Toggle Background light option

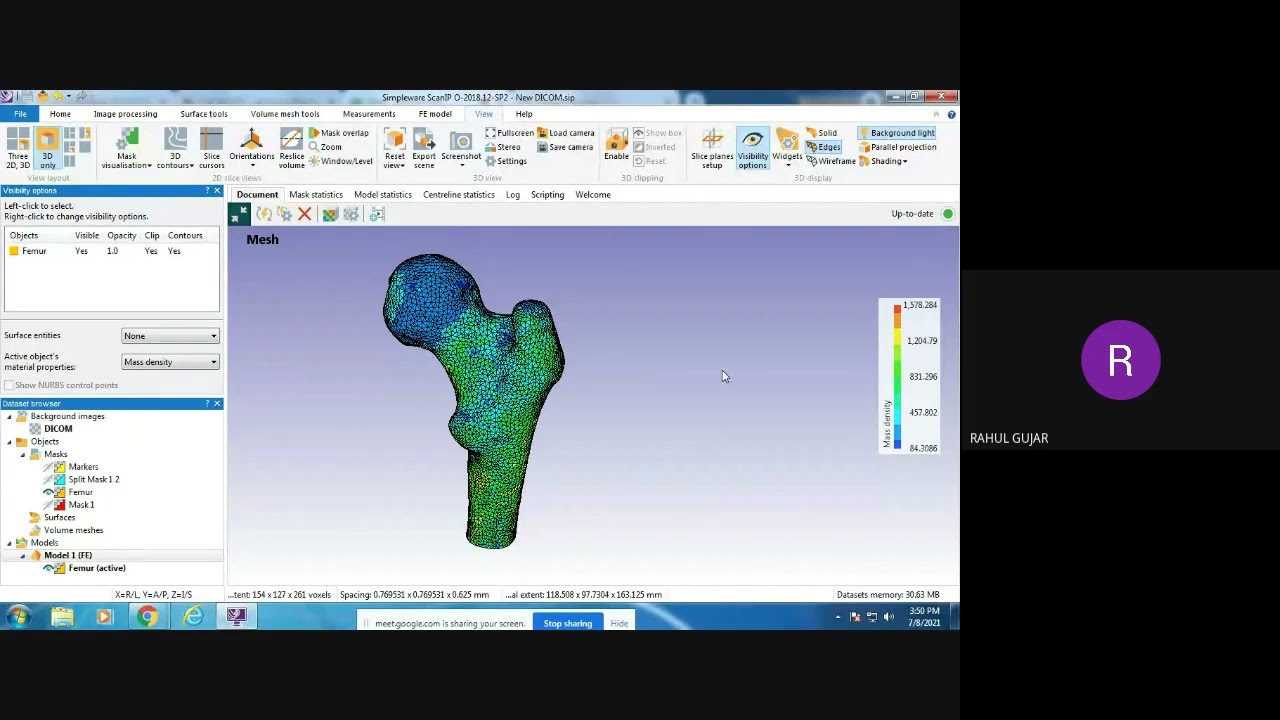[x=896, y=133]
